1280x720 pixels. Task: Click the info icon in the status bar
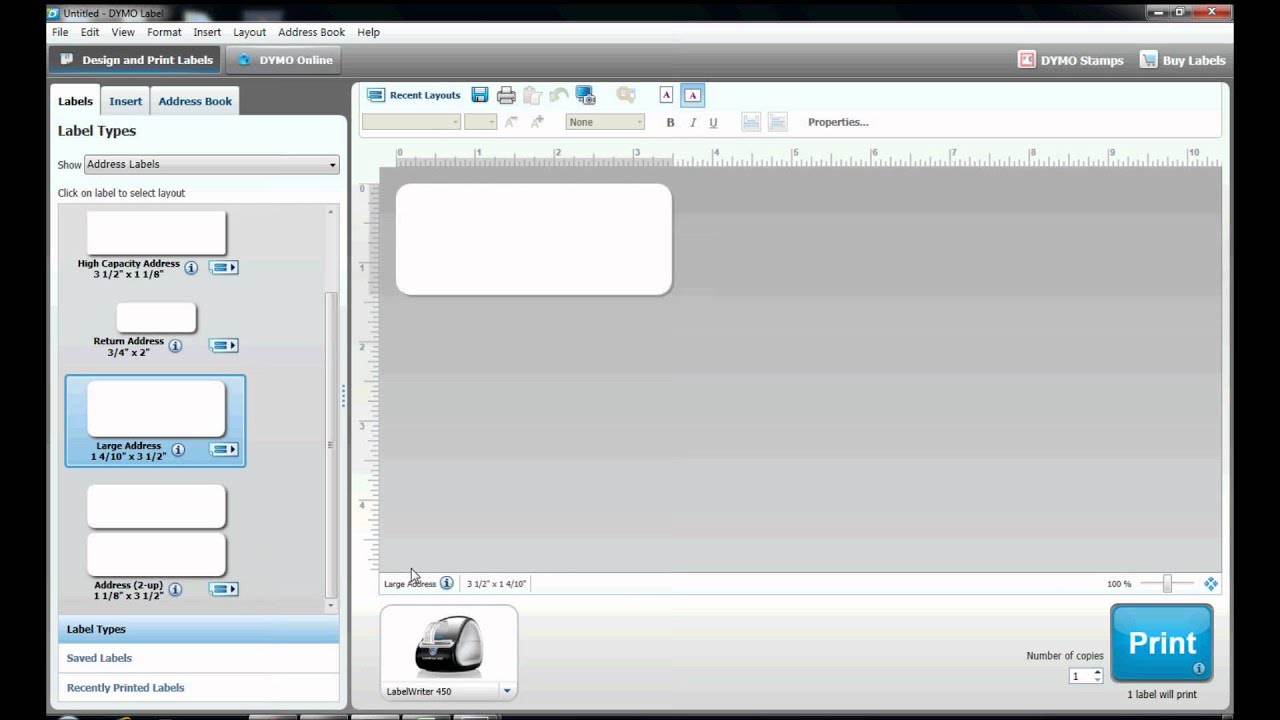446,583
